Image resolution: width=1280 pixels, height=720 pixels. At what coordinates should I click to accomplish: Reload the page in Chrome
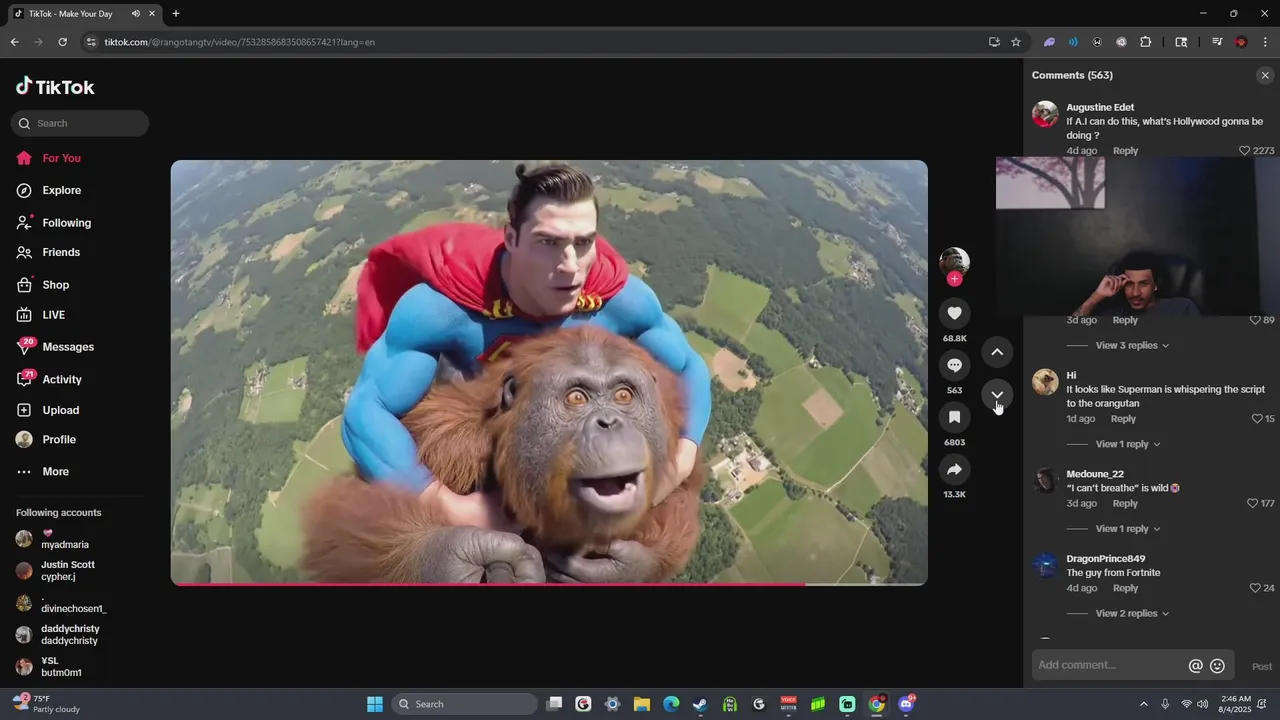click(62, 42)
